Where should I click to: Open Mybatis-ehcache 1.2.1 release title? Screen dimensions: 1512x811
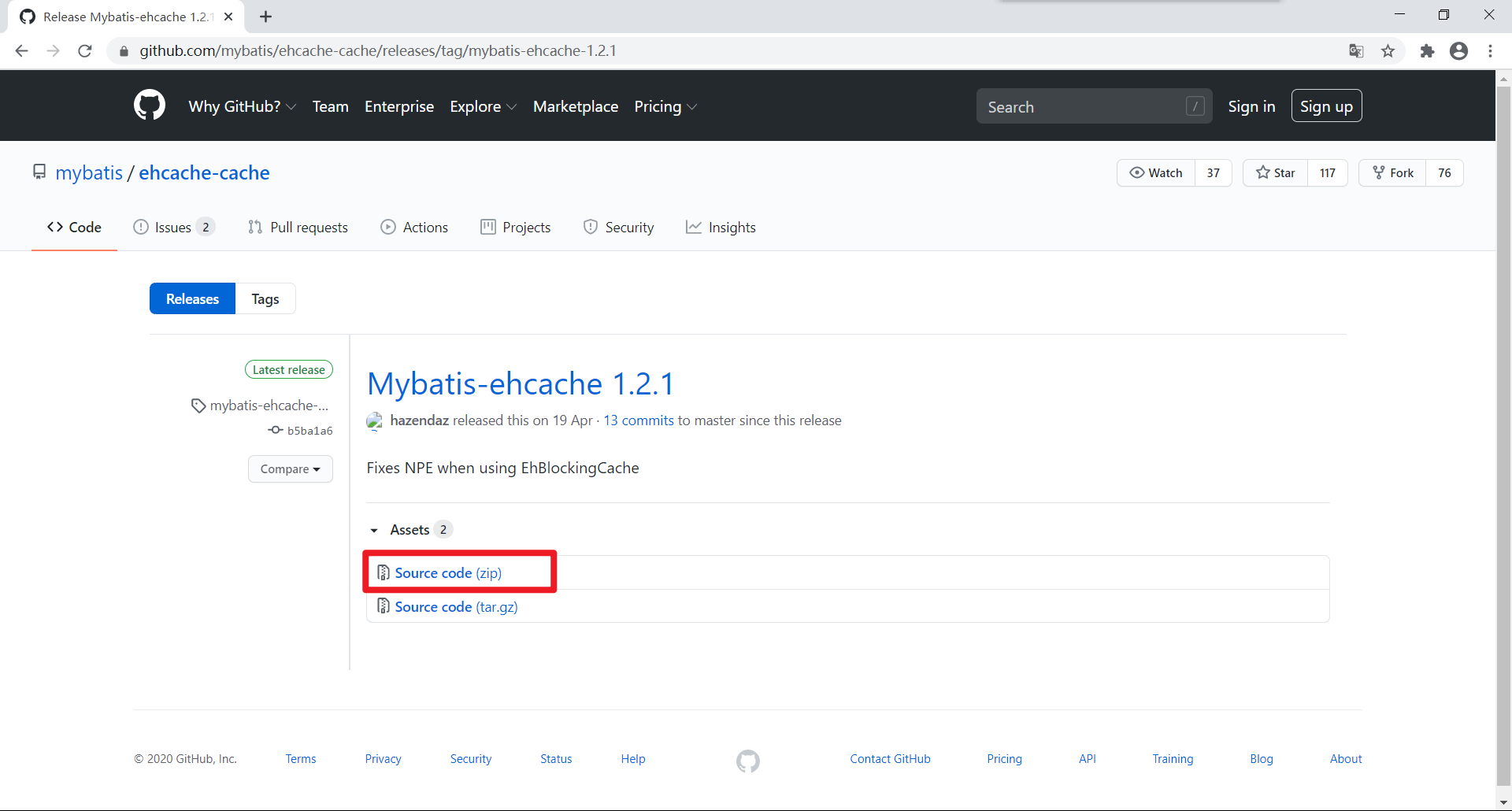[521, 383]
